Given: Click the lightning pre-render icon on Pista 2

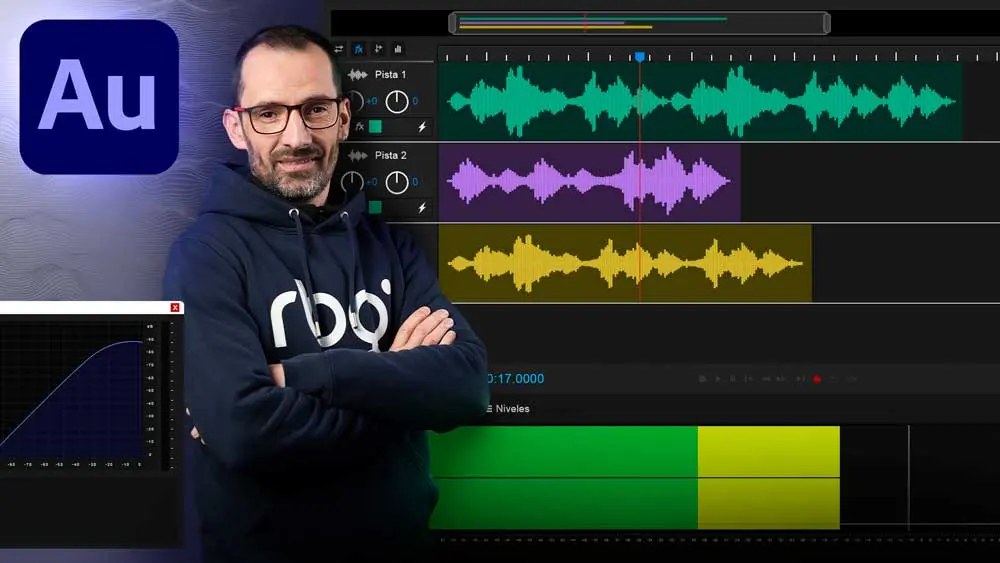Looking at the screenshot, I should point(422,208).
